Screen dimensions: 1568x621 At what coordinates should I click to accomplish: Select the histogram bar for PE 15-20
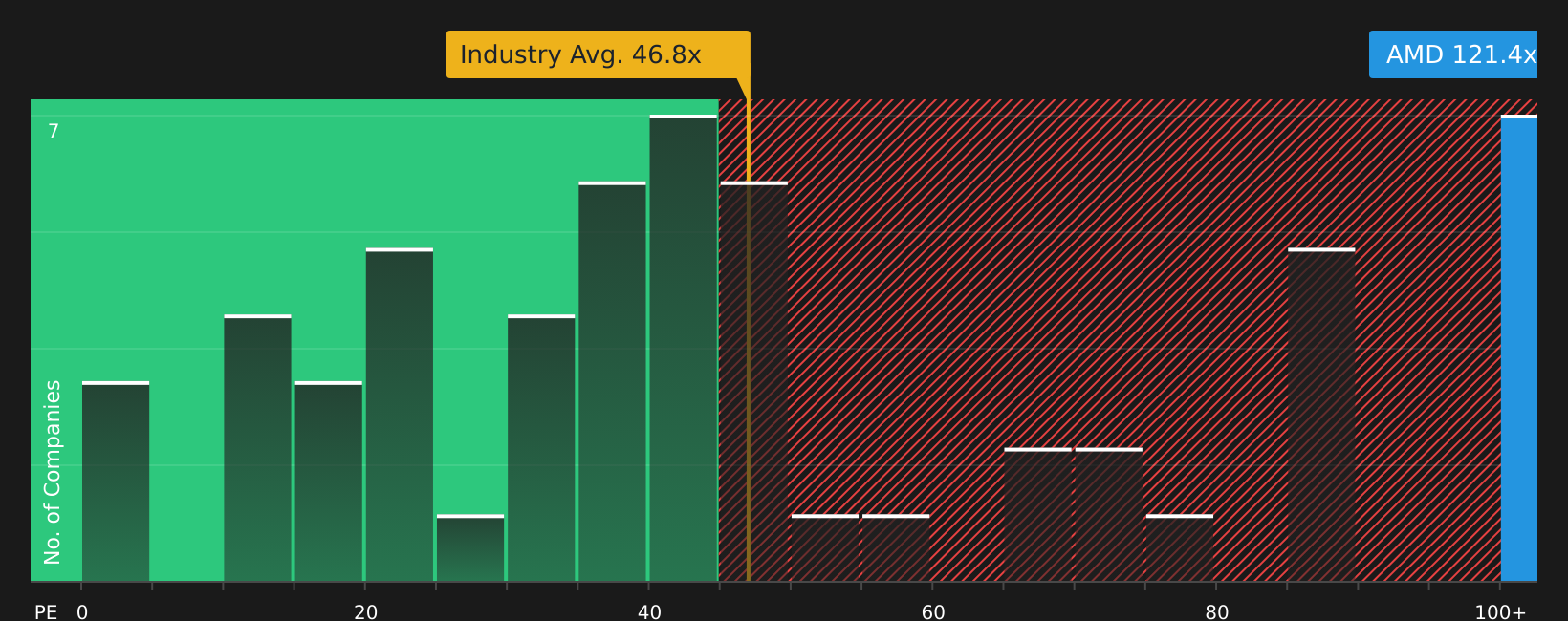(x=329, y=482)
